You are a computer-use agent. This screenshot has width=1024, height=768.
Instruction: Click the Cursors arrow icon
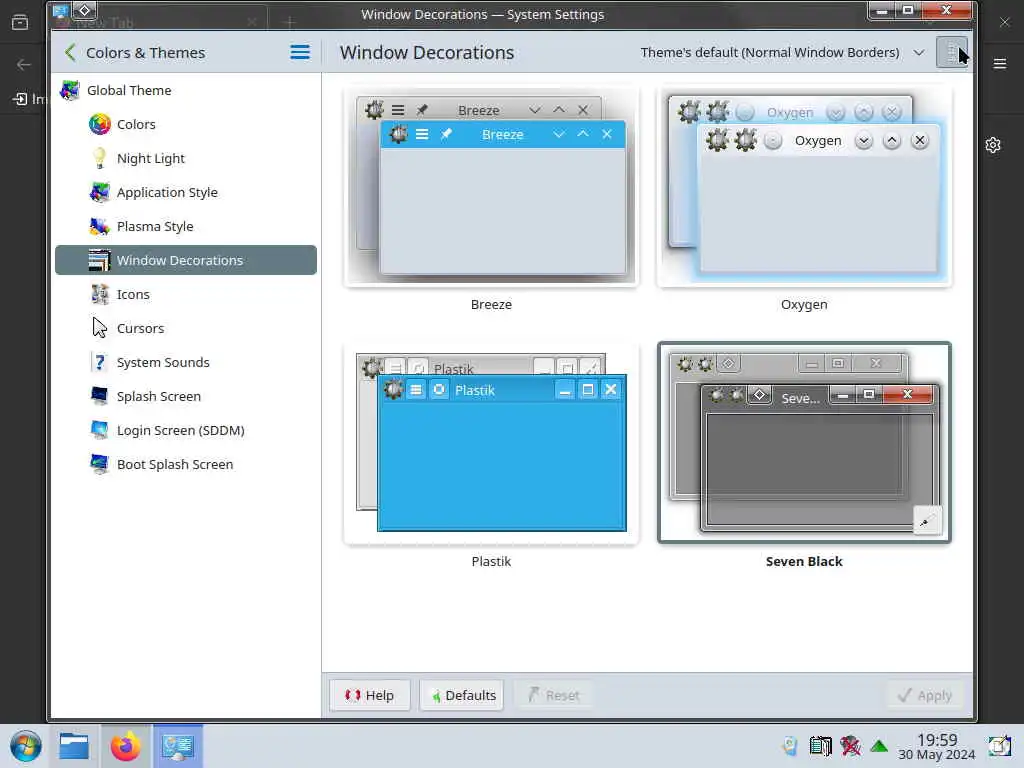tap(99, 328)
